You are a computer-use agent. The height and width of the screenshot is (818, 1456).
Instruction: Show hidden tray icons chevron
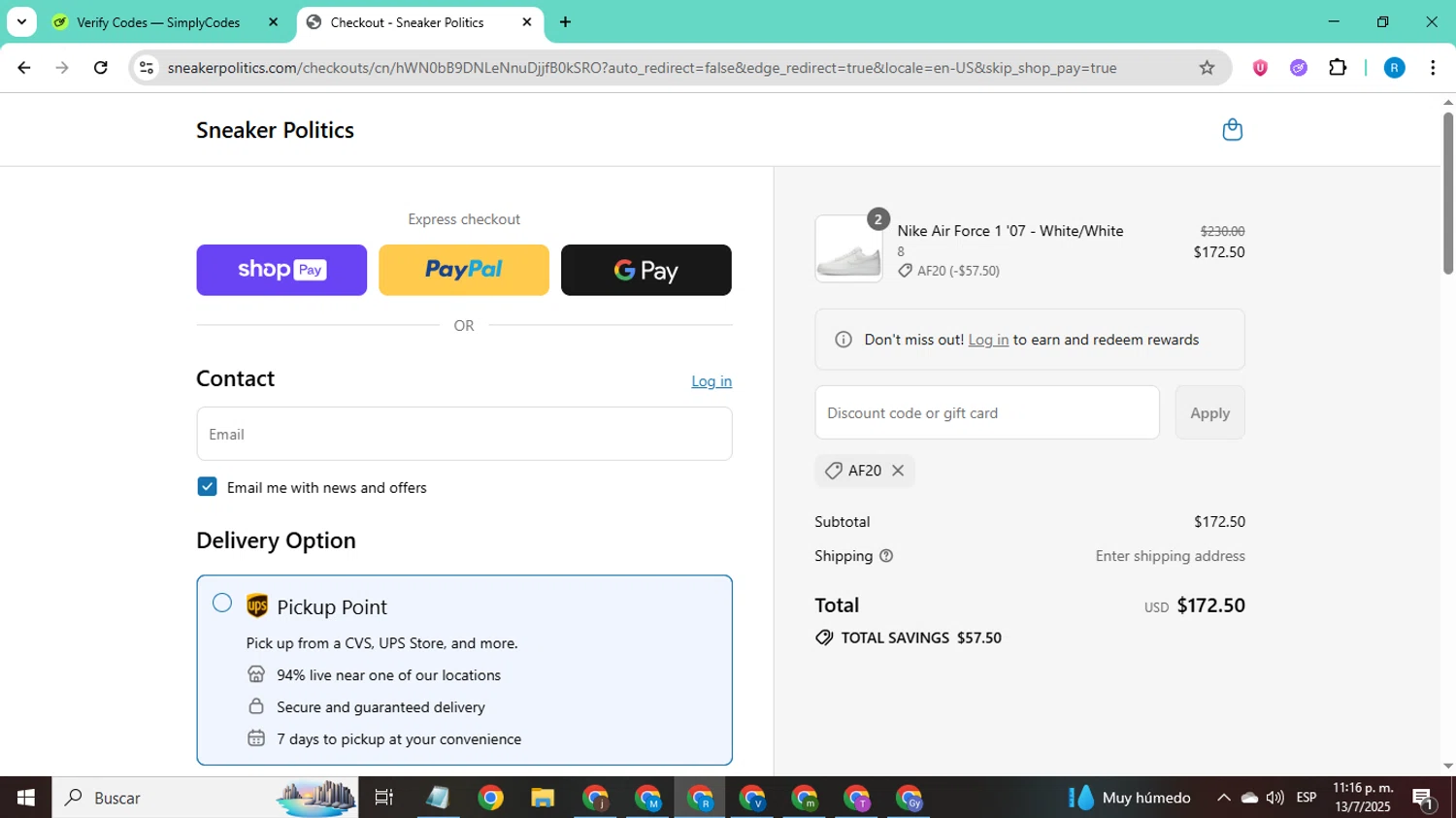click(x=1223, y=798)
